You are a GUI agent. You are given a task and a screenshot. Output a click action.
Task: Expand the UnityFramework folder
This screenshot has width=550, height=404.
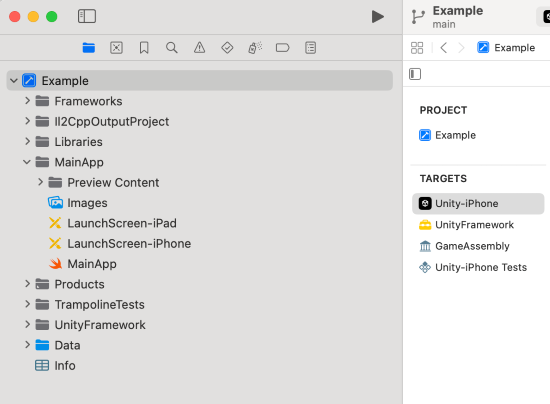click(27, 325)
